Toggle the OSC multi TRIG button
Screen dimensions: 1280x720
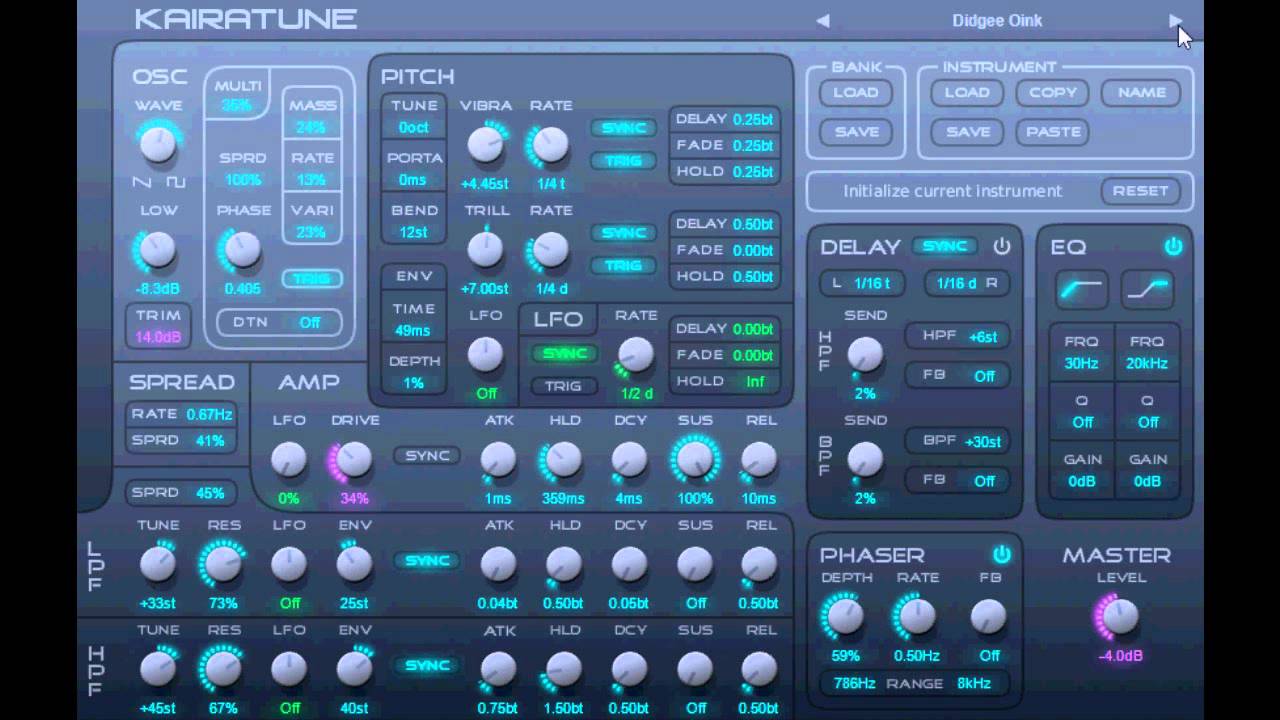pos(312,279)
